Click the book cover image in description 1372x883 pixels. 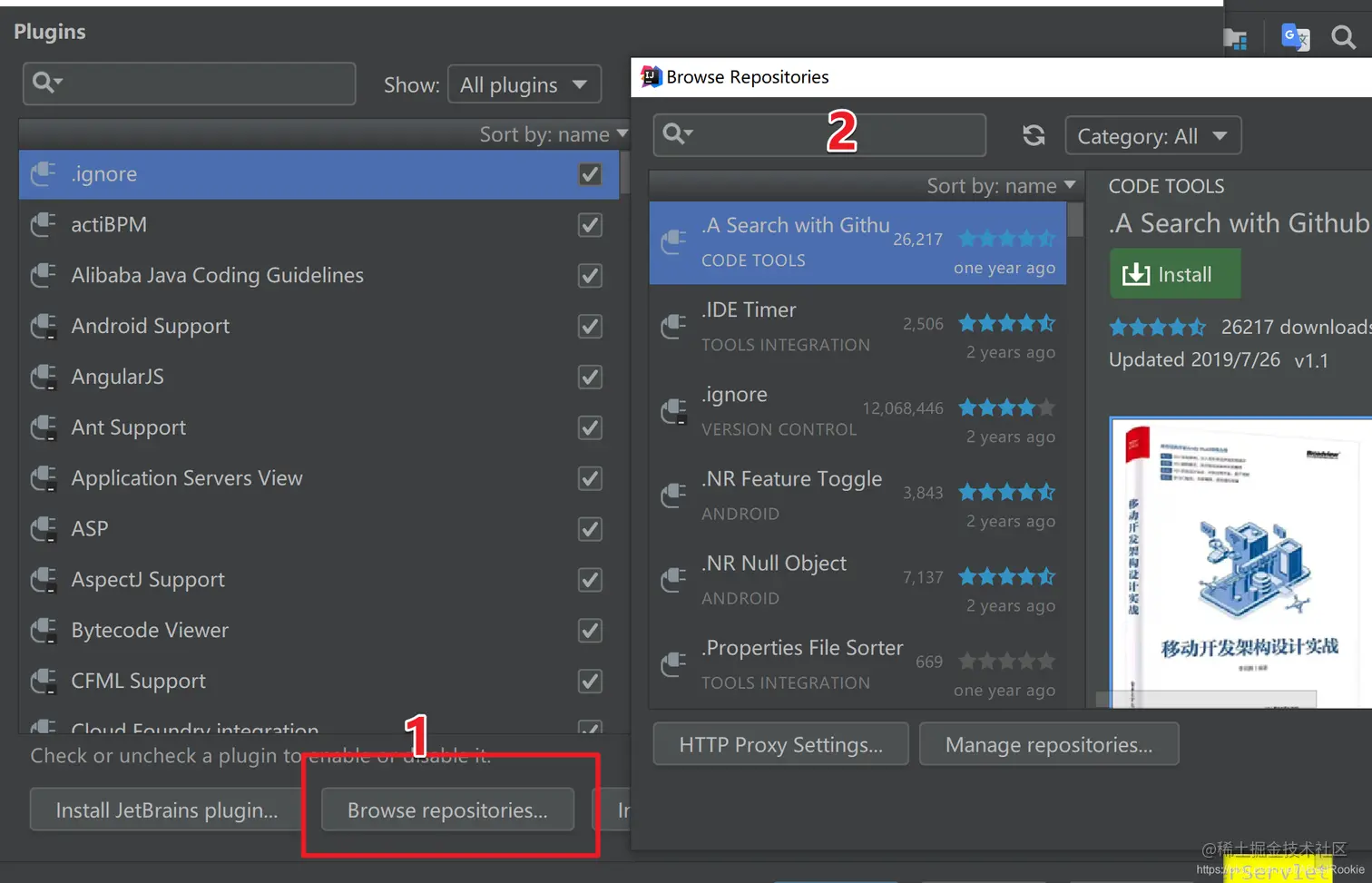(1240, 563)
